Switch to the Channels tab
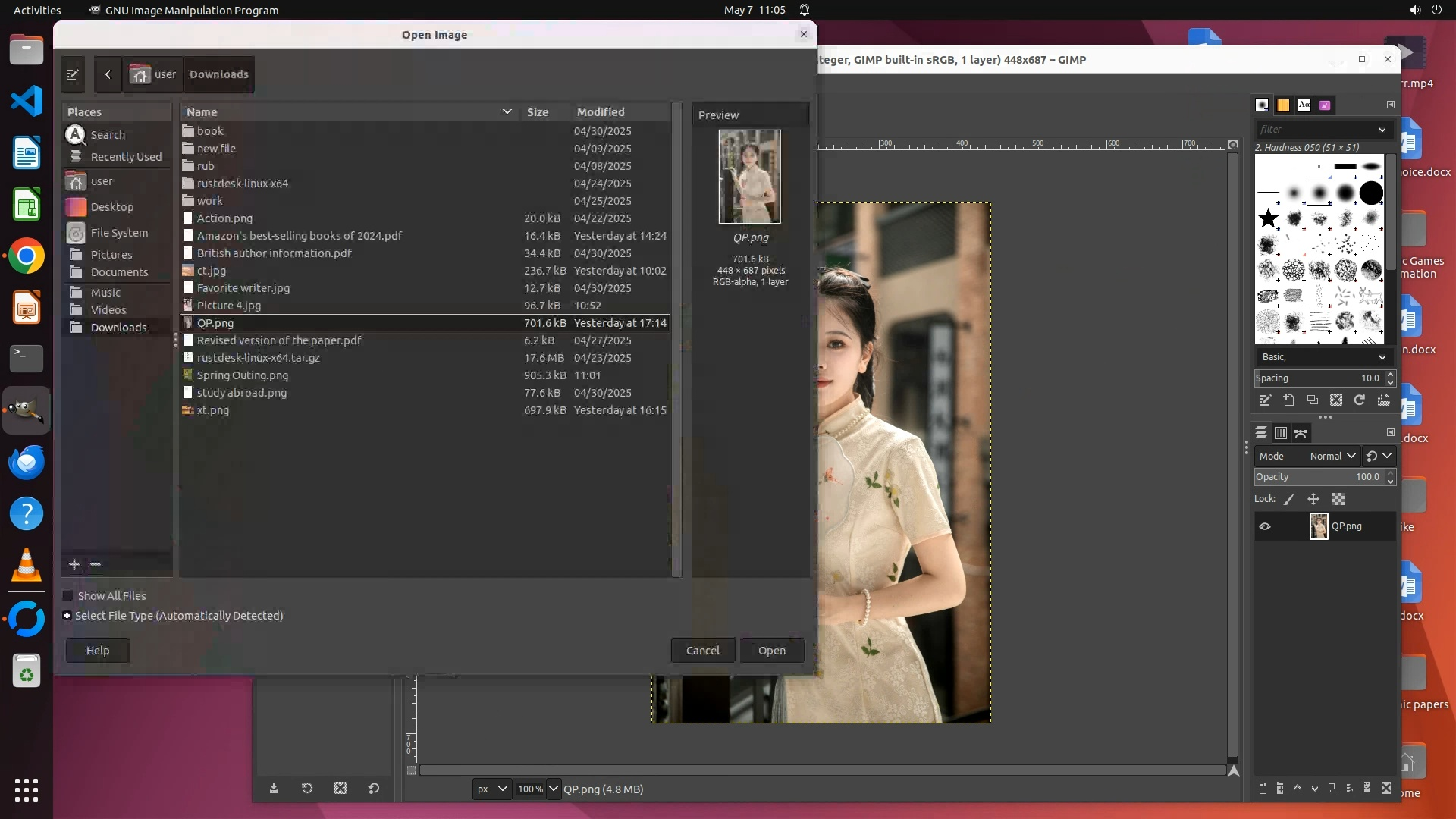Image resolution: width=1456 pixels, height=819 pixels. pyautogui.click(x=1281, y=433)
